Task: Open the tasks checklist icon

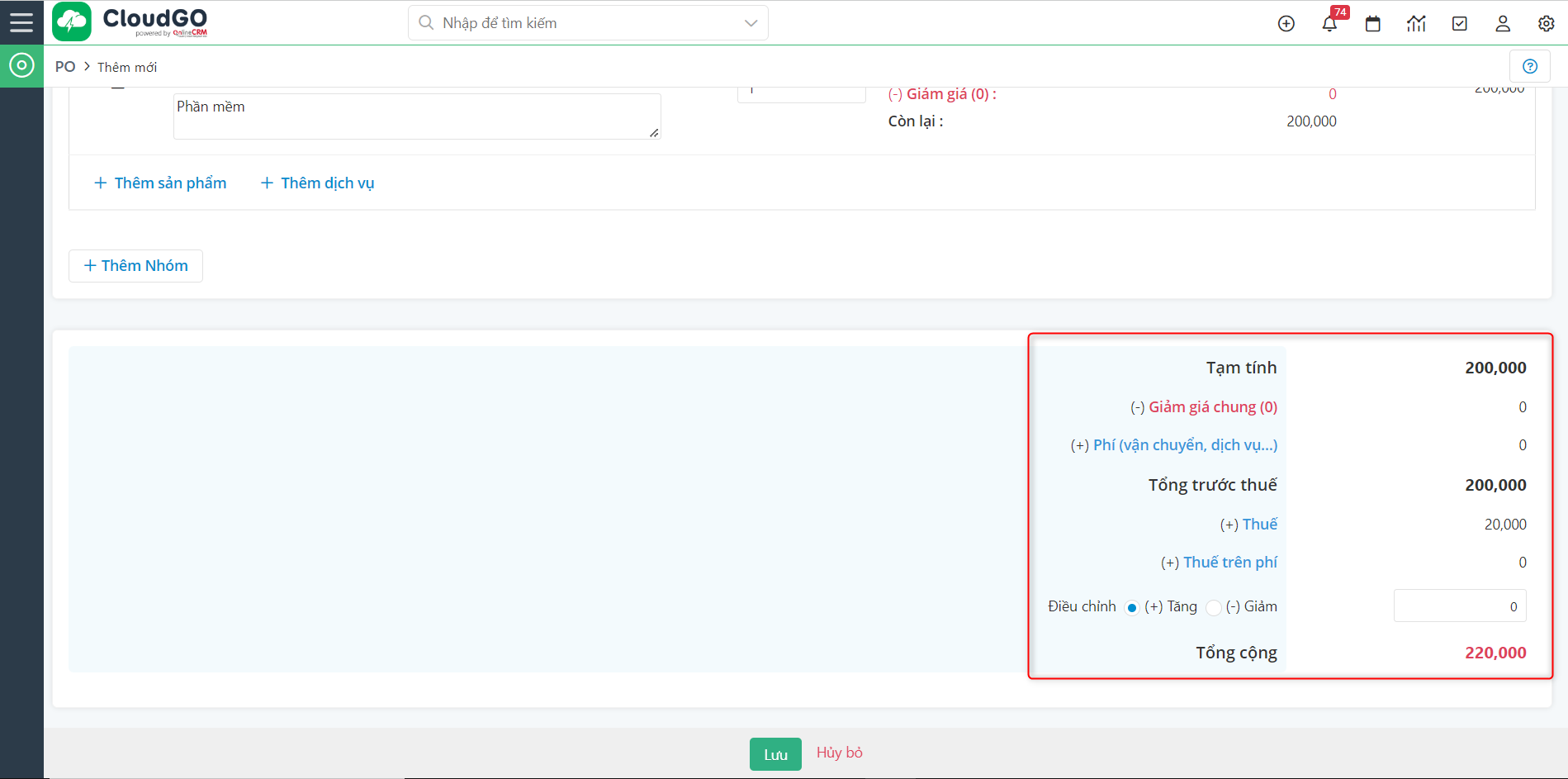Action: 1459,24
